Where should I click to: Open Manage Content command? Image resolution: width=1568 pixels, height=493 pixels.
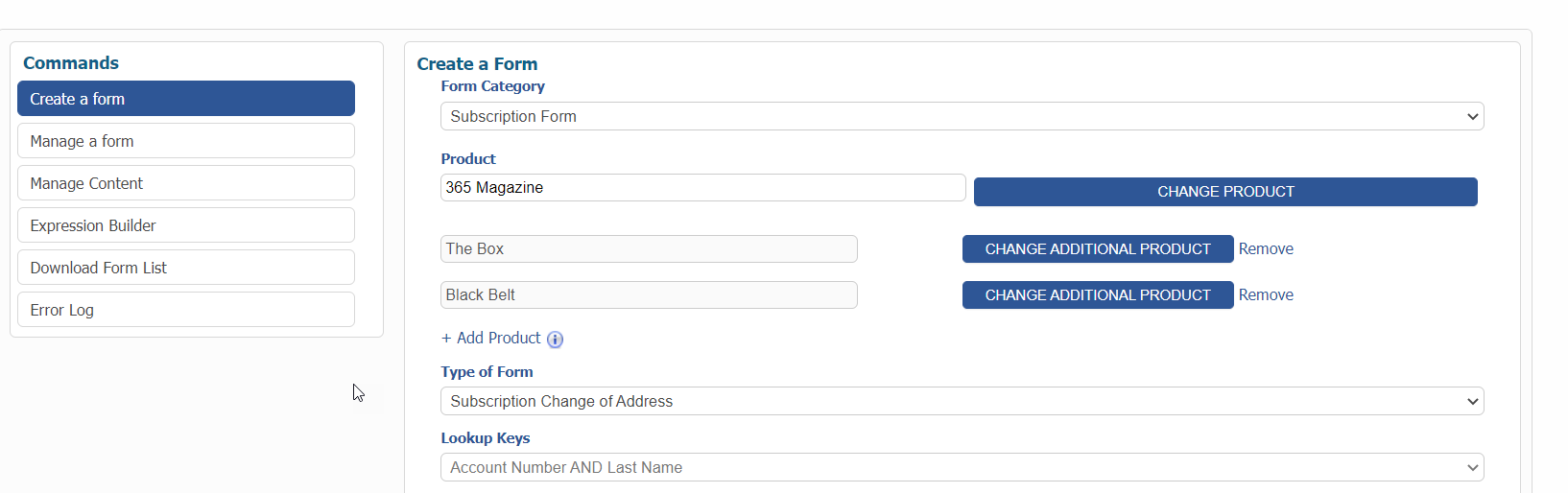point(186,183)
